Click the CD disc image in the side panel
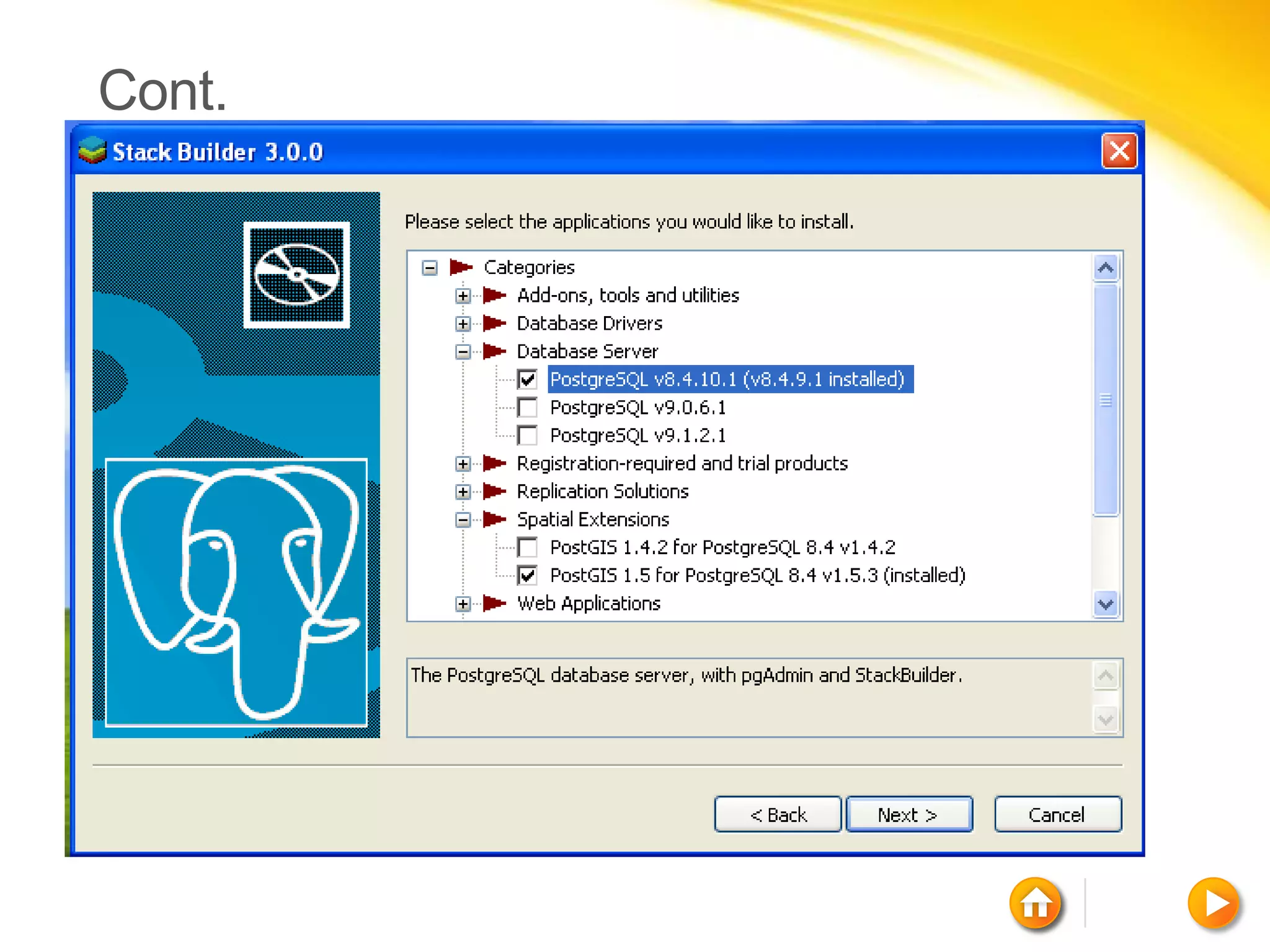1270x952 pixels. (296, 275)
